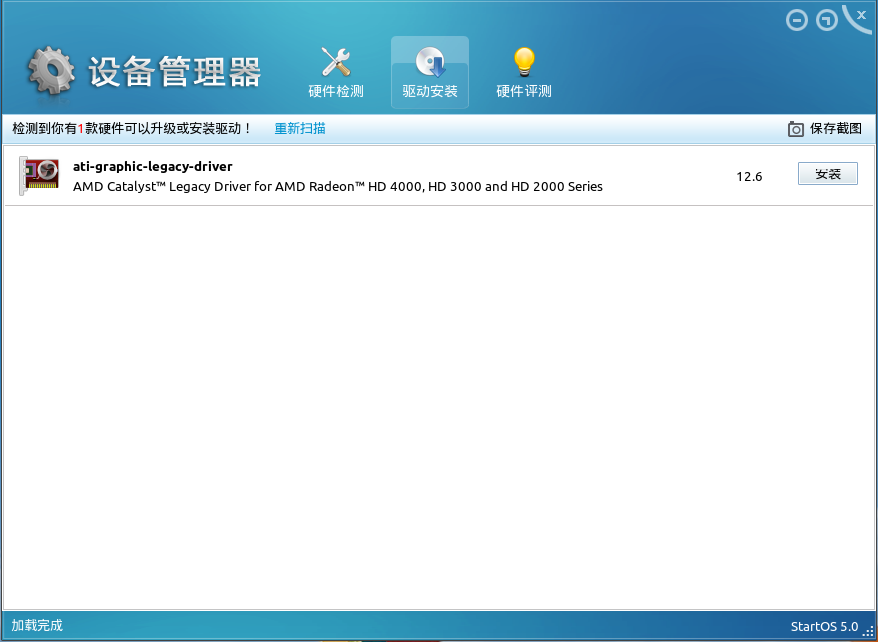Open the 硬件评测 hardware benchmark tab

tap(524, 73)
